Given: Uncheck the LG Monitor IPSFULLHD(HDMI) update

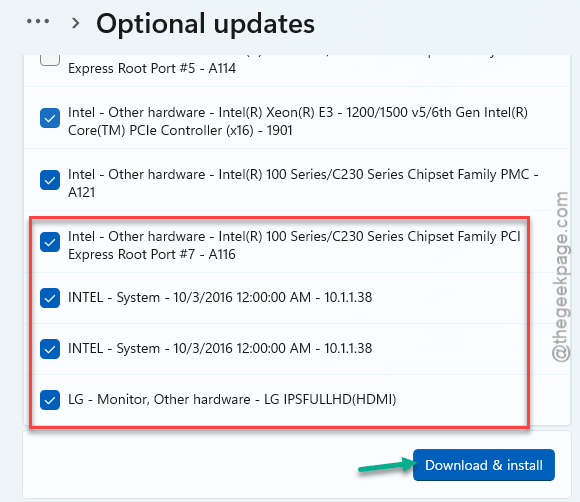Looking at the screenshot, I should 50,400.
